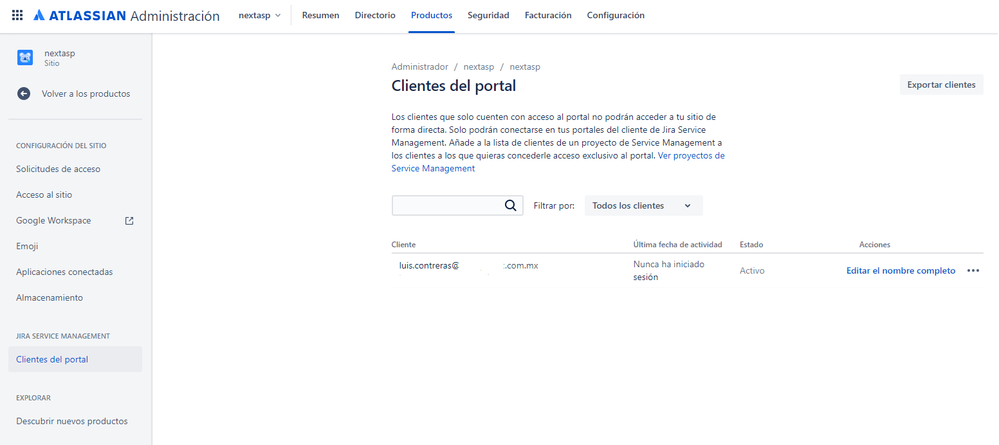Screen dimensions: 999x445
Task: Switch to the Directorio tab
Action: (x=375, y=15)
